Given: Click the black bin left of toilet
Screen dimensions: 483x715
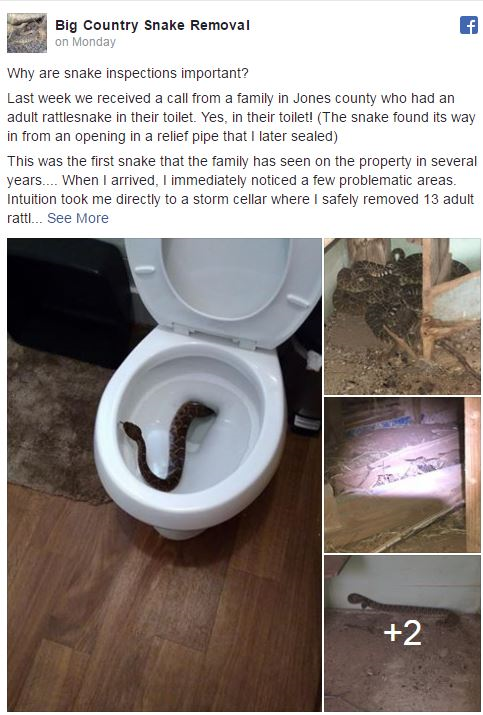Looking at the screenshot, I should pyautogui.click(x=68, y=301).
